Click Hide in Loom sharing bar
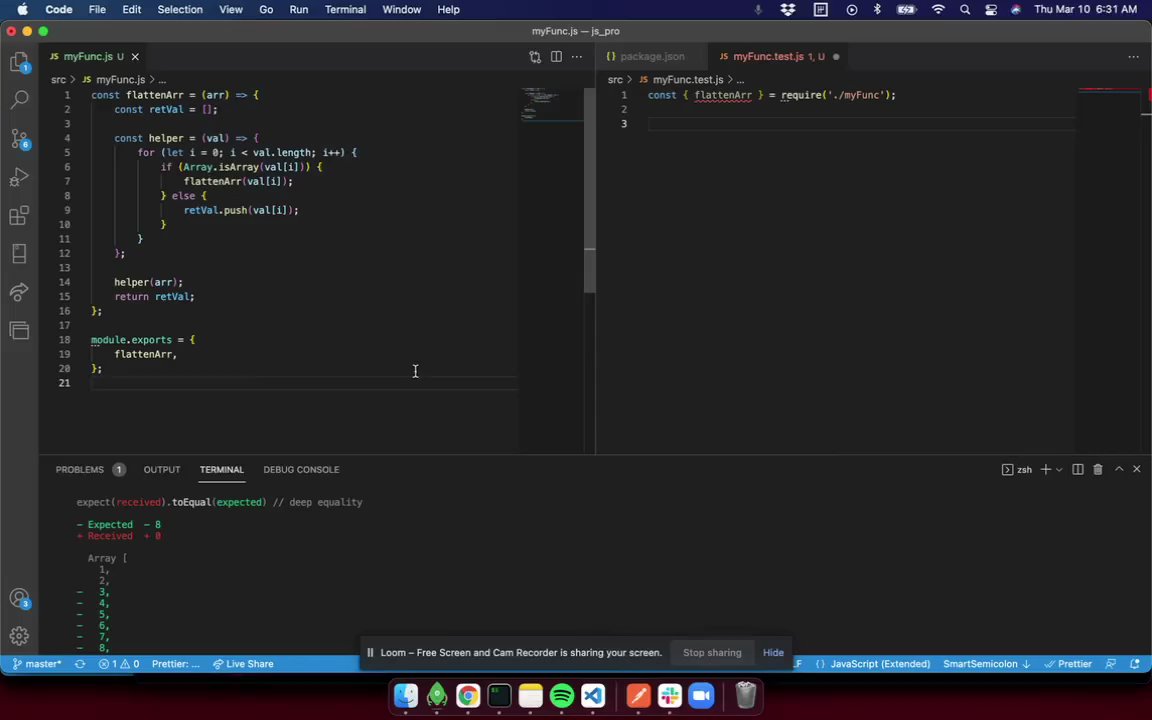The height and width of the screenshot is (720, 1152). tap(773, 652)
